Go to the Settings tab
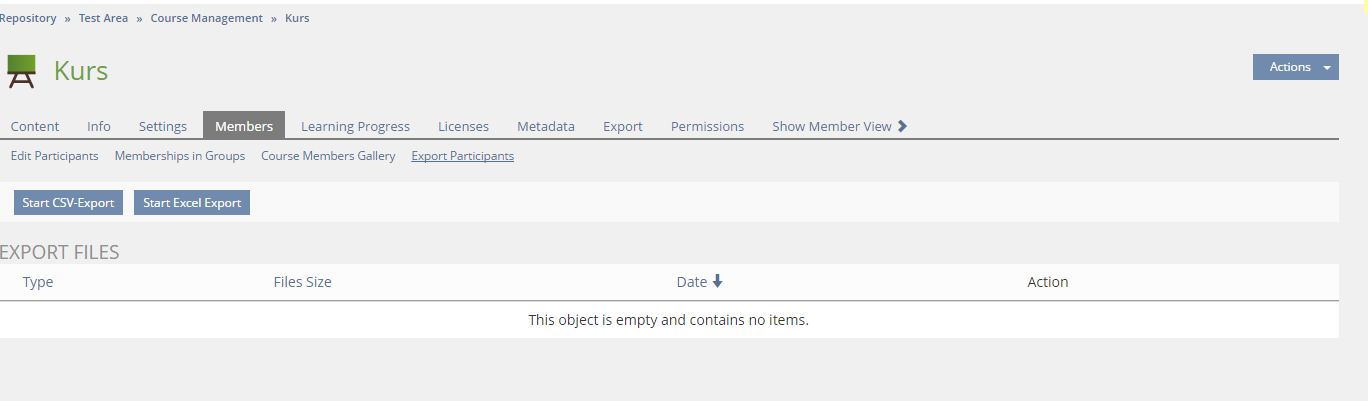This screenshot has width=1368, height=401. [163, 126]
